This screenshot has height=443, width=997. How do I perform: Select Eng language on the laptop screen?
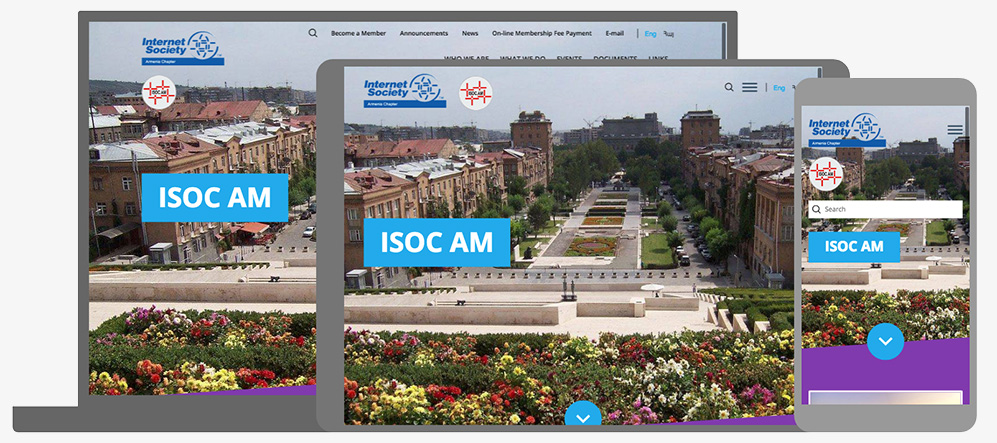pyautogui.click(x=650, y=34)
